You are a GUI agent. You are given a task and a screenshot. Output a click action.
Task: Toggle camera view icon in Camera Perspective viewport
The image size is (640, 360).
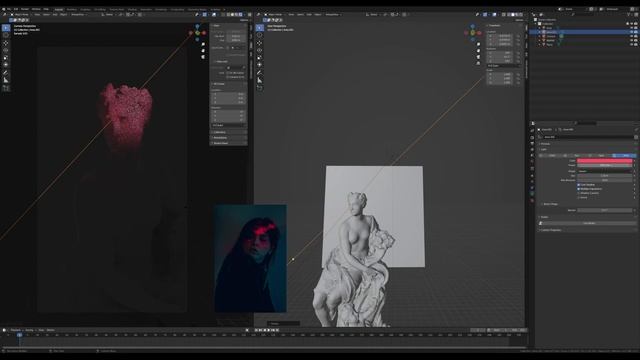coord(203,57)
